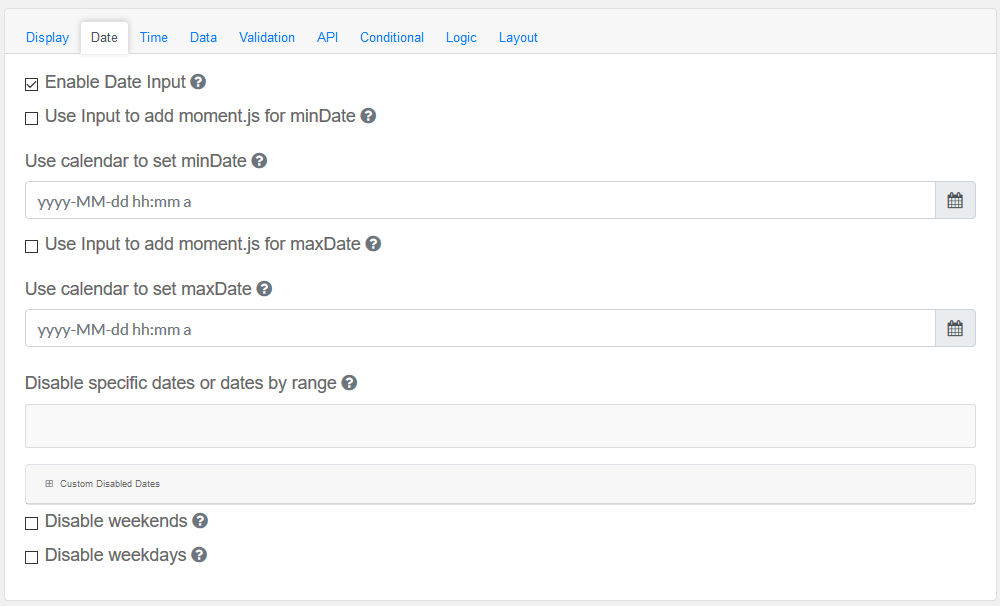The width and height of the screenshot is (1000, 606).
Task: Go to the Display tab
Action: point(48,38)
